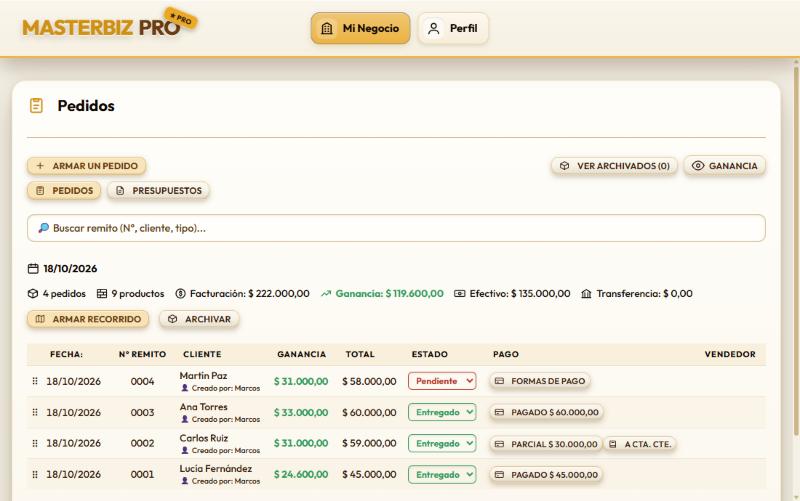The height and width of the screenshot is (501, 800).
Task: Click the user icon under Lucia Fernández
Action: [185, 481]
